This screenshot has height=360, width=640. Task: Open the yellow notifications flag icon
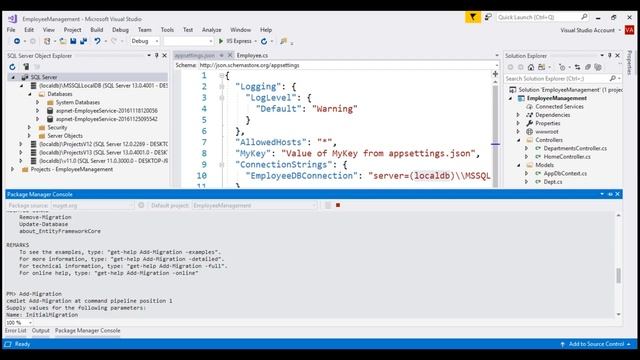(473, 17)
